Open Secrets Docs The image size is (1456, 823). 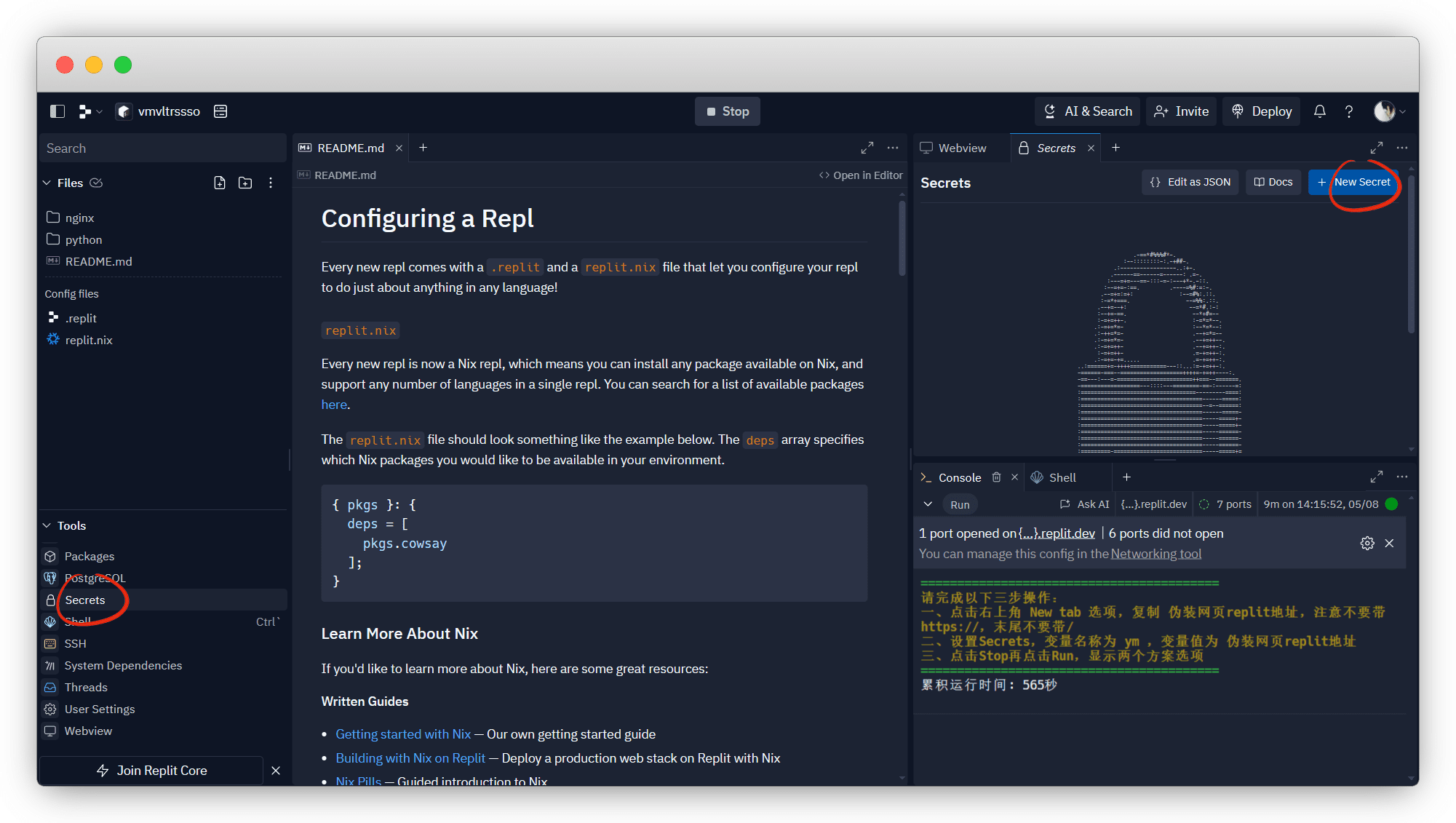1273,182
